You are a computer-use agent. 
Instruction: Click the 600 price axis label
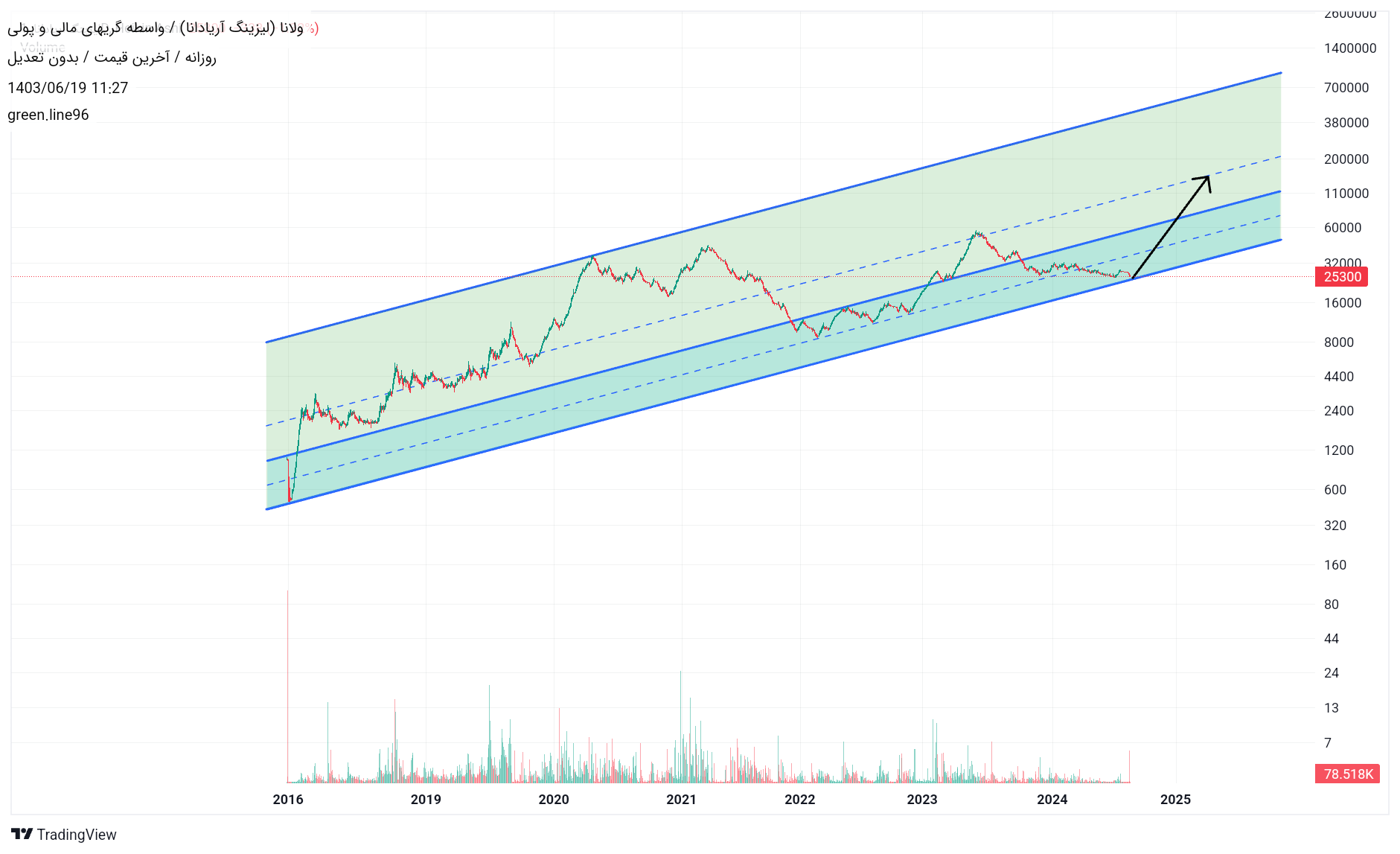1335,490
